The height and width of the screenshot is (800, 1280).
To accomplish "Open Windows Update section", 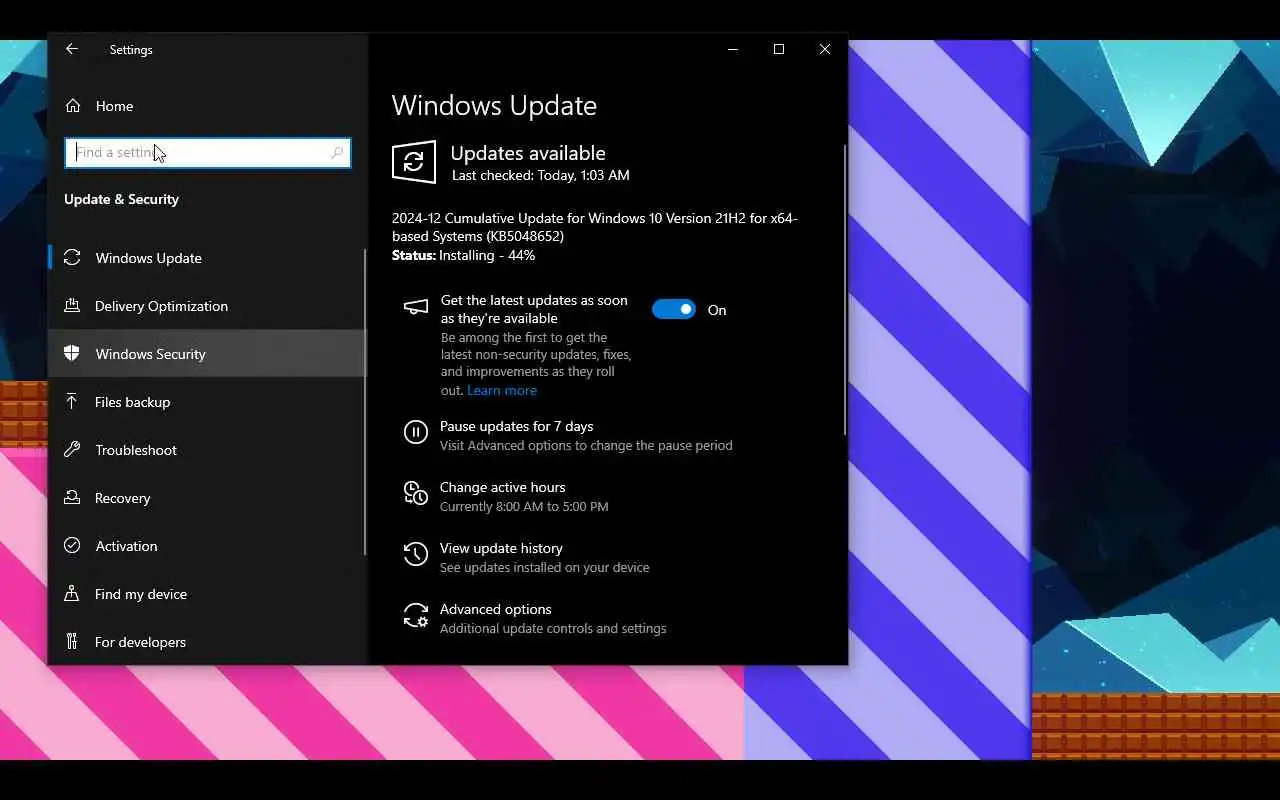I will [207, 258].
